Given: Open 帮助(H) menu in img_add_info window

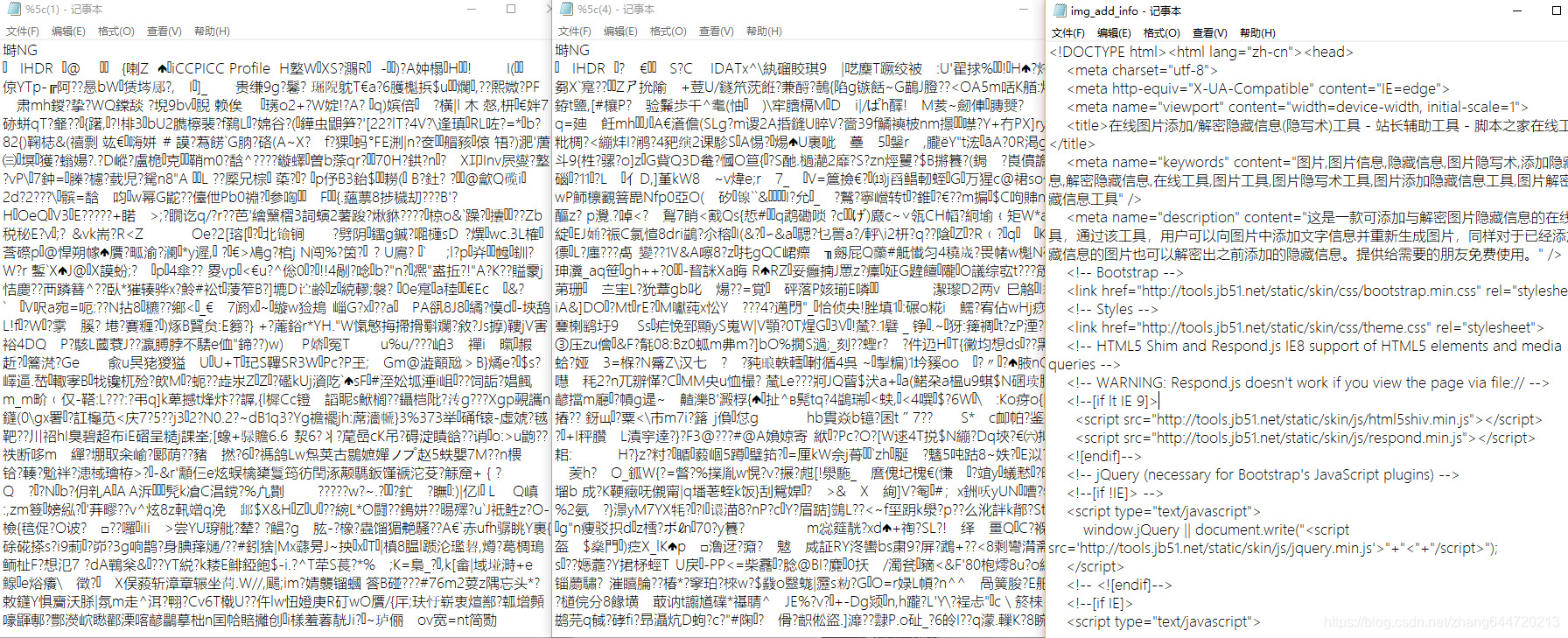Looking at the screenshot, I should point(1257,33).
